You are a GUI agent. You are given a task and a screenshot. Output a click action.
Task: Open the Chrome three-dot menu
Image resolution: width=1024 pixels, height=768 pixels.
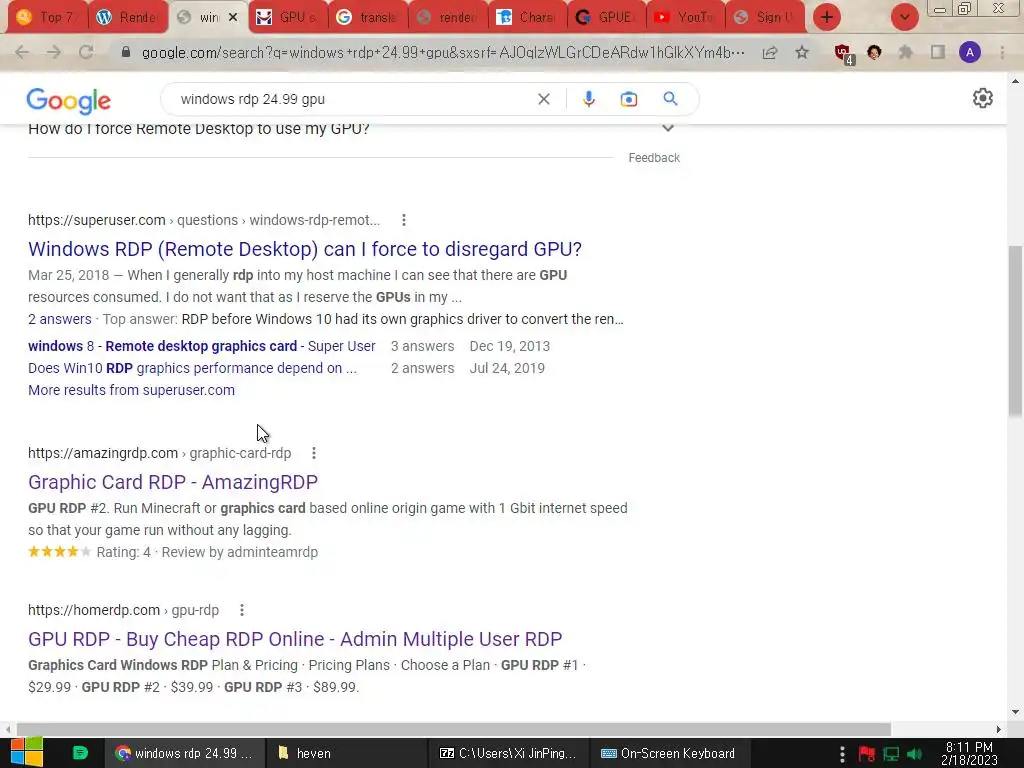coord(1002,52)
